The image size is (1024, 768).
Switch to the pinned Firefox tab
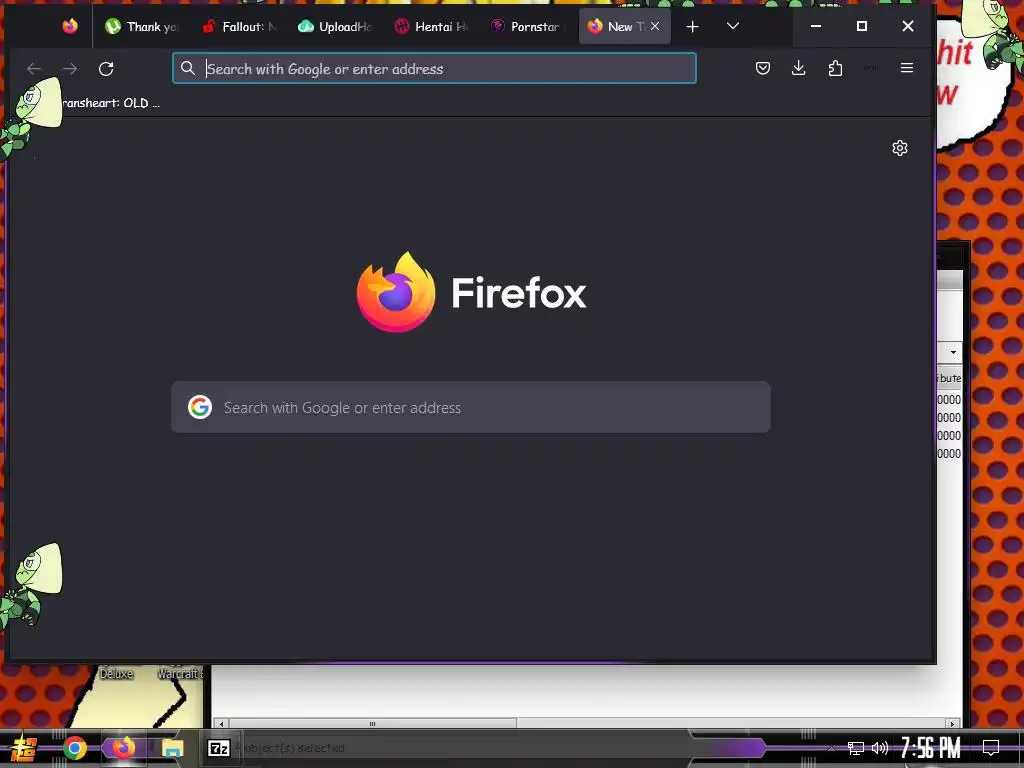pos(70,26)
